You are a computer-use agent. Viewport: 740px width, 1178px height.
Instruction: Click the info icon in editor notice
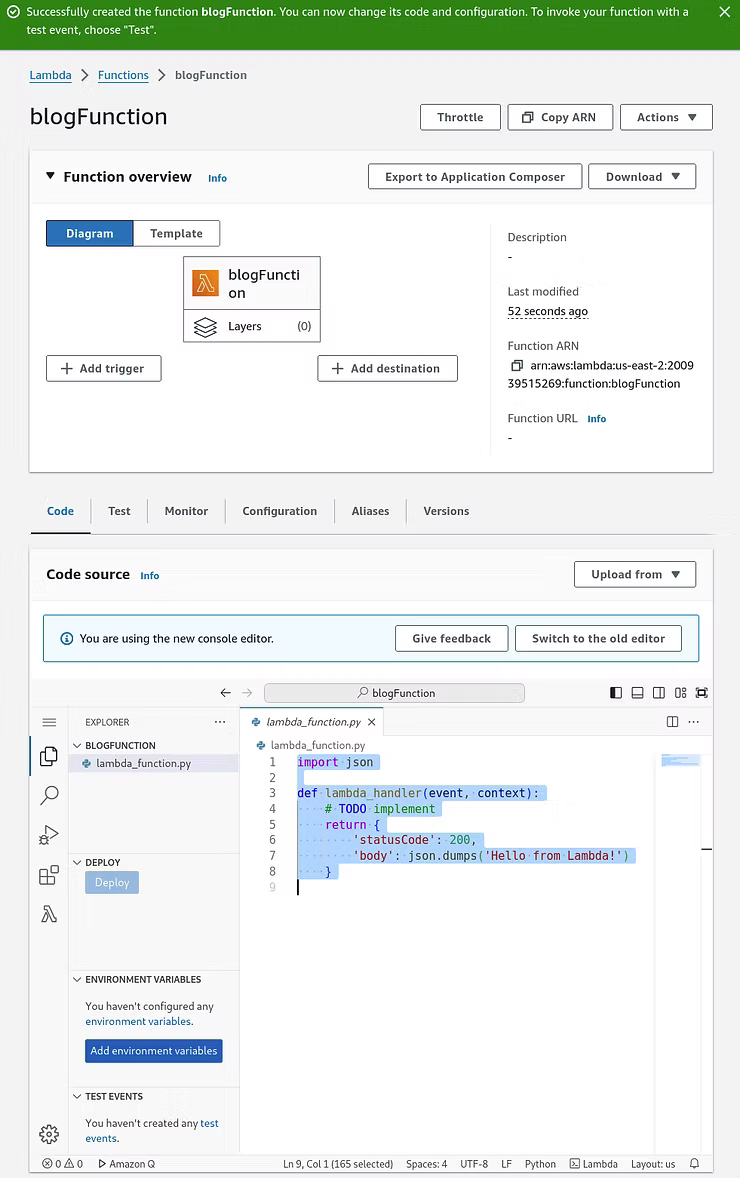click(66, 639)
